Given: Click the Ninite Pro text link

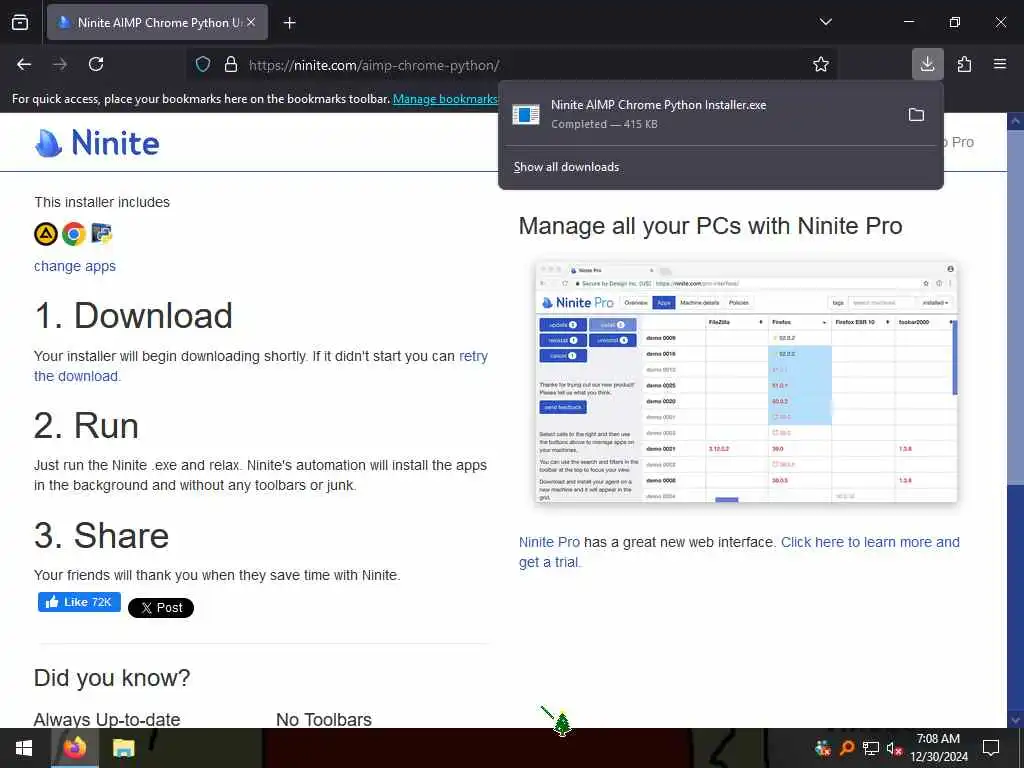Looking at the screenshot, I should tap(549, 542).
